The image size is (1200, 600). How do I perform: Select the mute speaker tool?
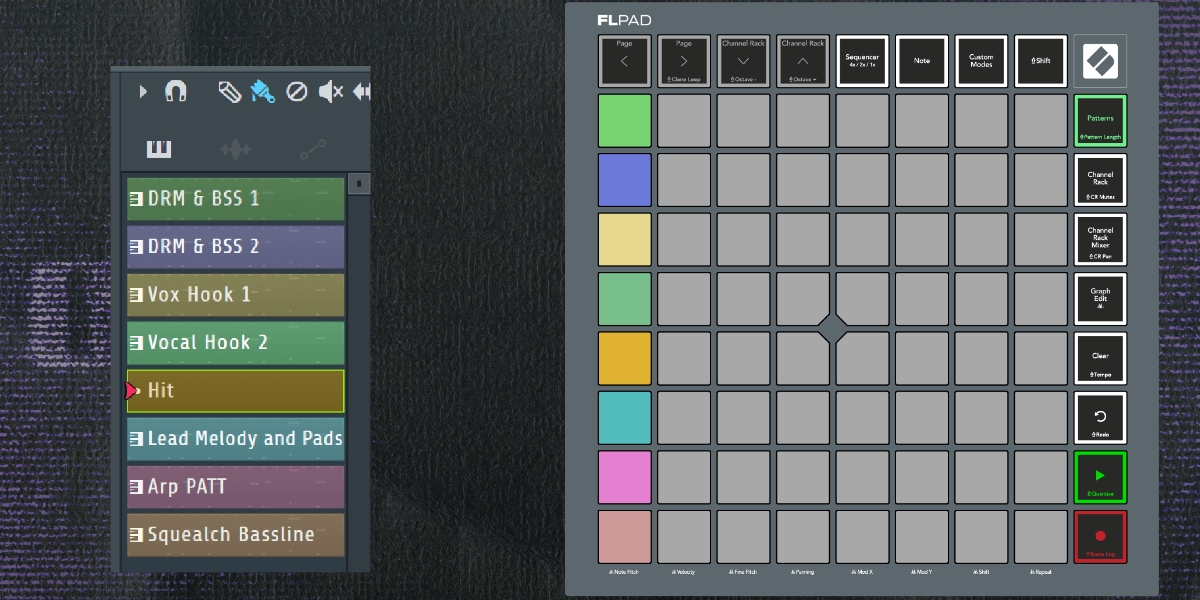tap(331, 92)
